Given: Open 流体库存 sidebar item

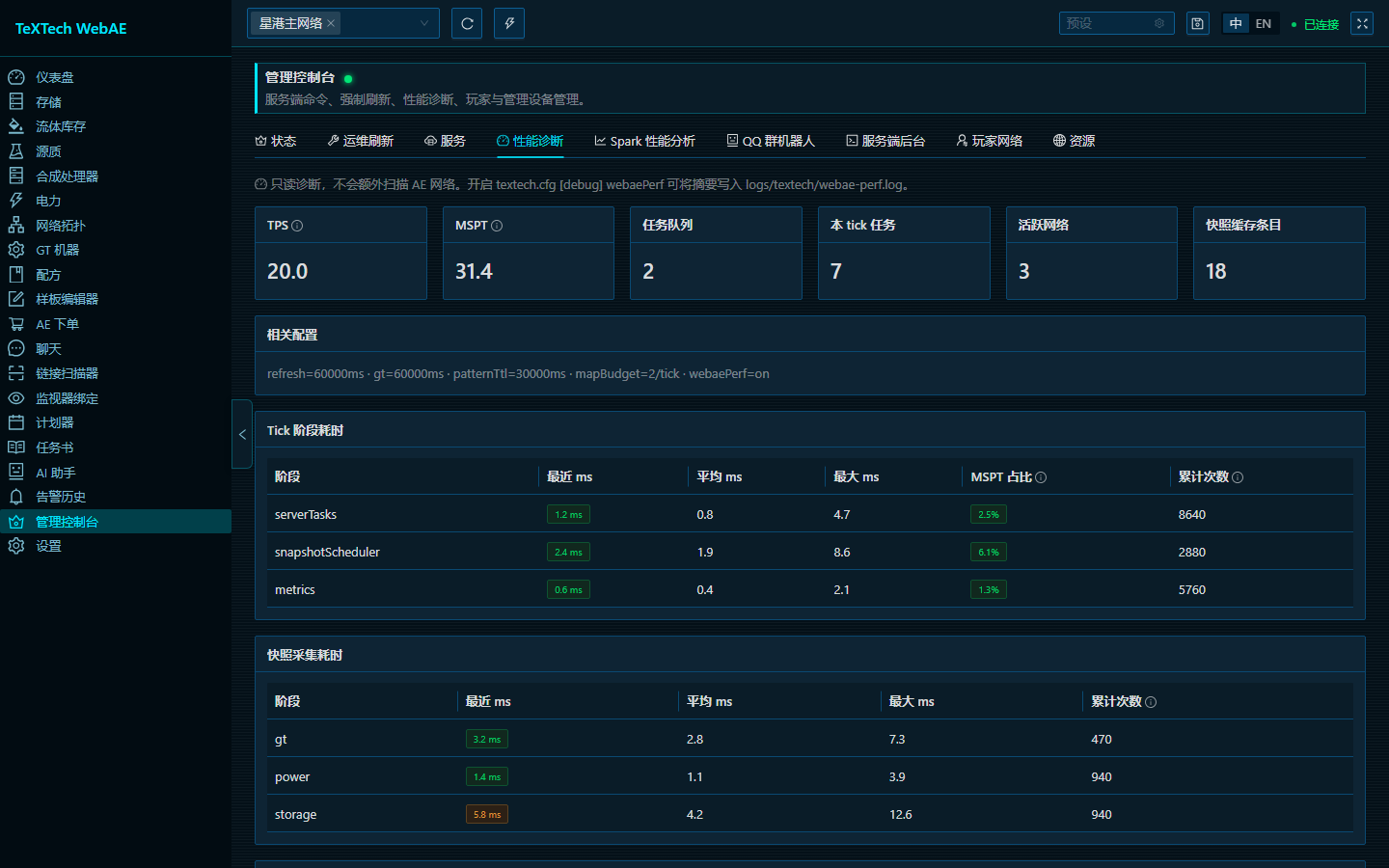Looking at the screenshot, I should tap(116, 126).
